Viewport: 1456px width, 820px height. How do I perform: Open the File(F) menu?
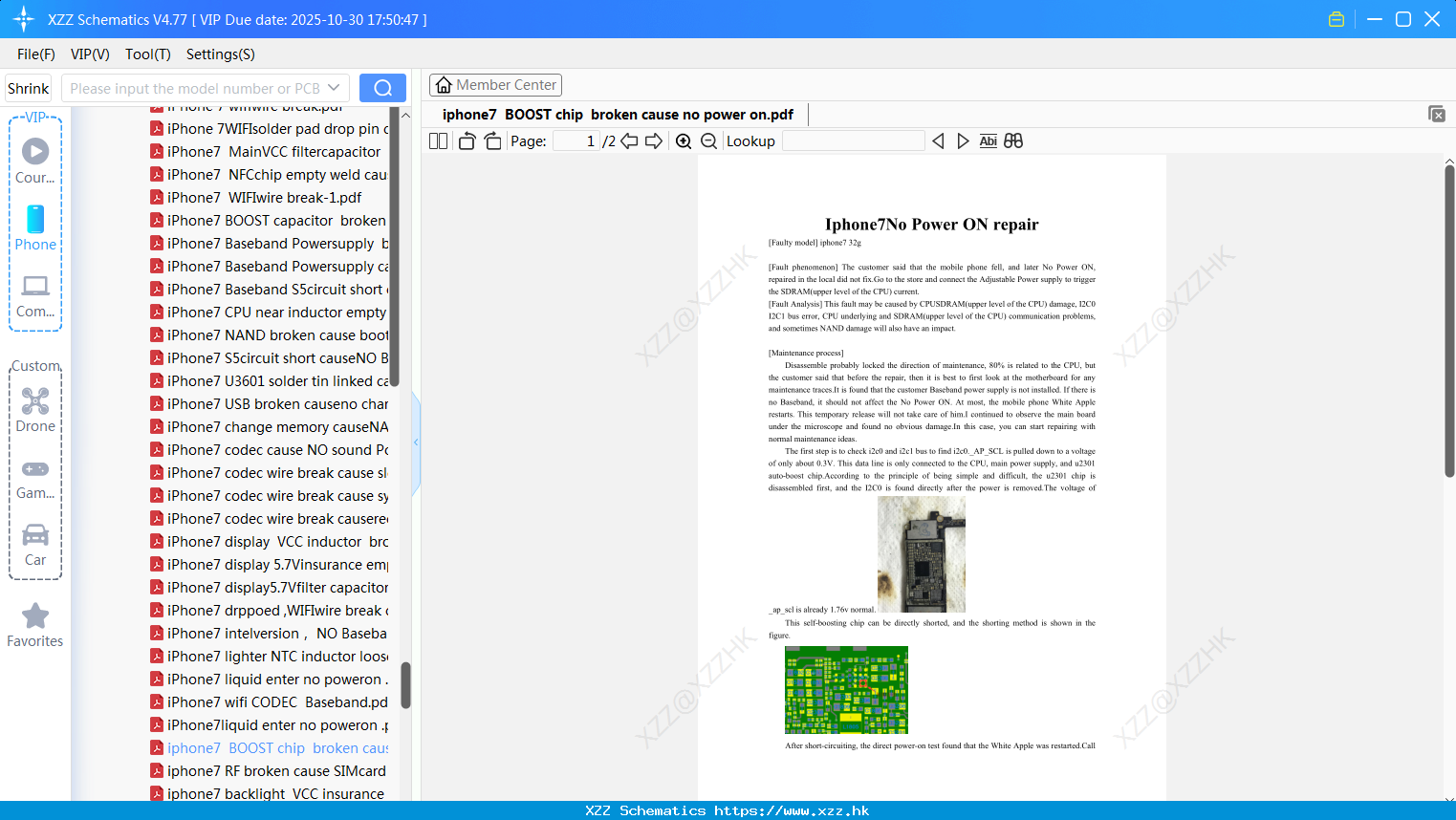[x=36, y=54]
